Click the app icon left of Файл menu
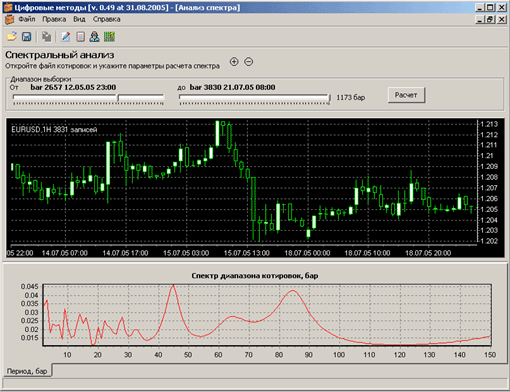The image size is (510, 392). click(x=9, y=19)
